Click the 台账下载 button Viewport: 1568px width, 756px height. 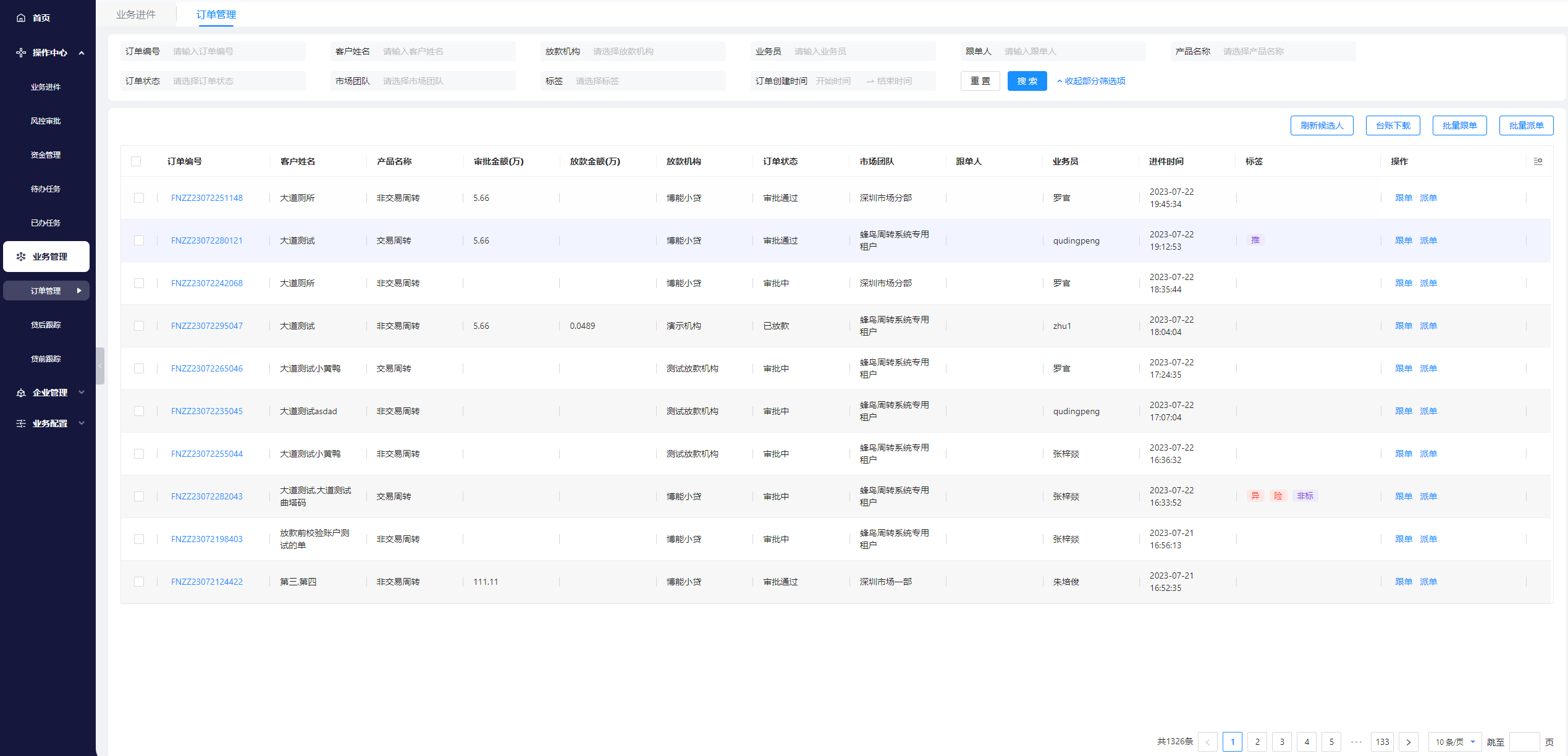(1393, 125)
